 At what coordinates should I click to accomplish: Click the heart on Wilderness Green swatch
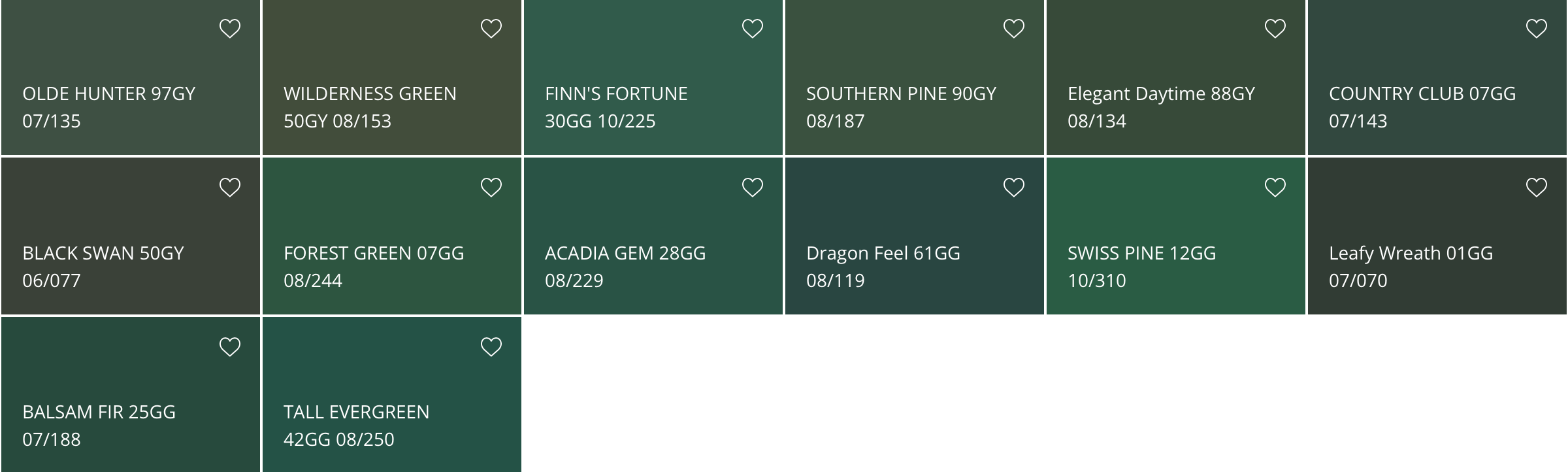click(491, 29)
